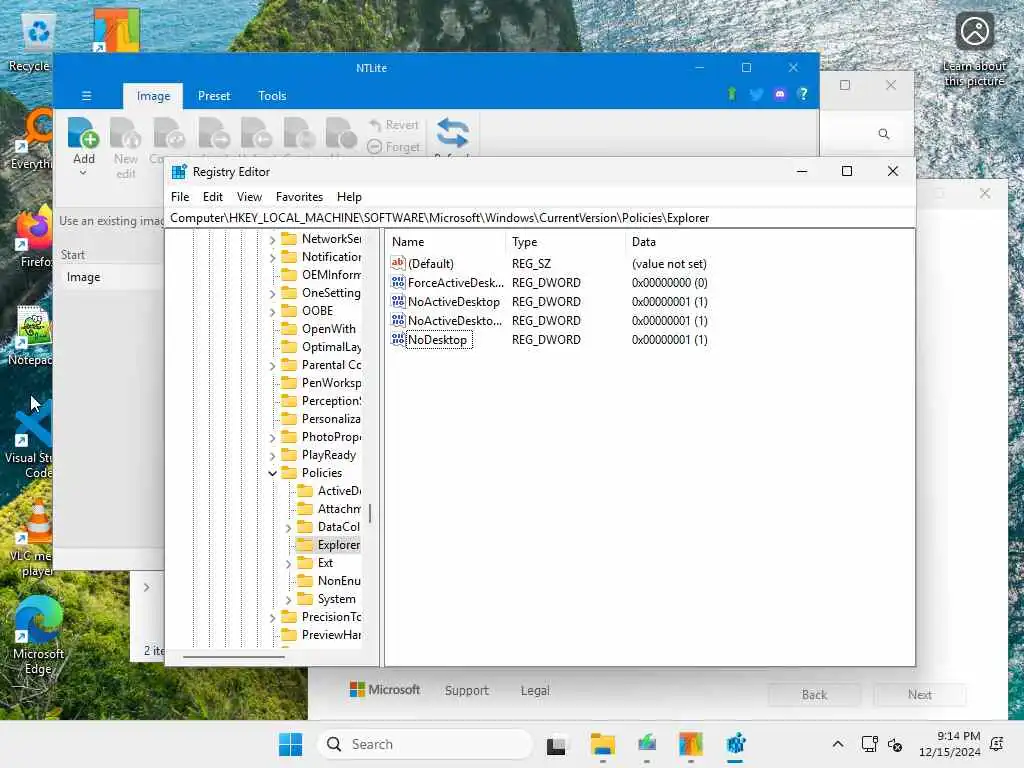
Task: Click the Support link in the background window
Action: point(466,690)
